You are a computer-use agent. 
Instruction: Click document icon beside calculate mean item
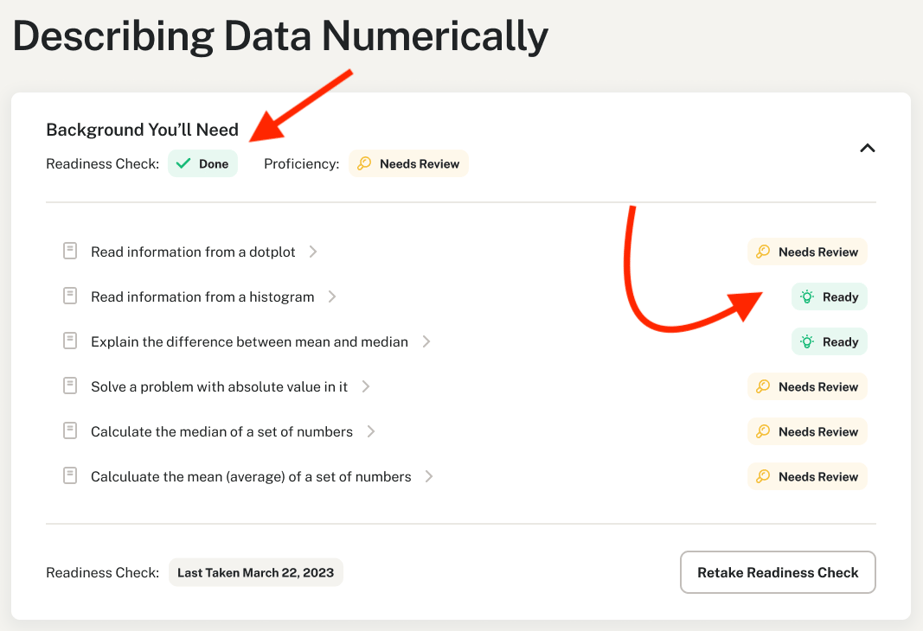coord(70,476)
